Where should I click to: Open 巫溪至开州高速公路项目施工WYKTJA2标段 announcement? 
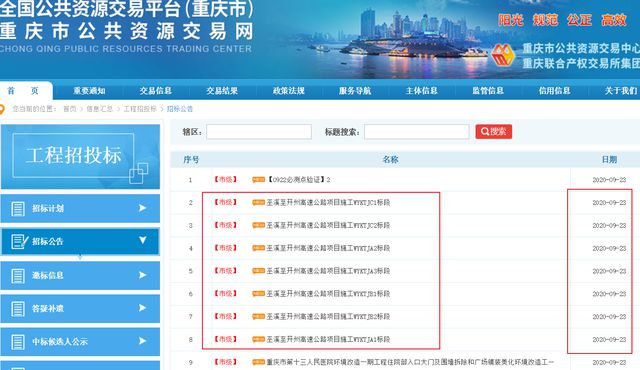(x=328, y=248)
